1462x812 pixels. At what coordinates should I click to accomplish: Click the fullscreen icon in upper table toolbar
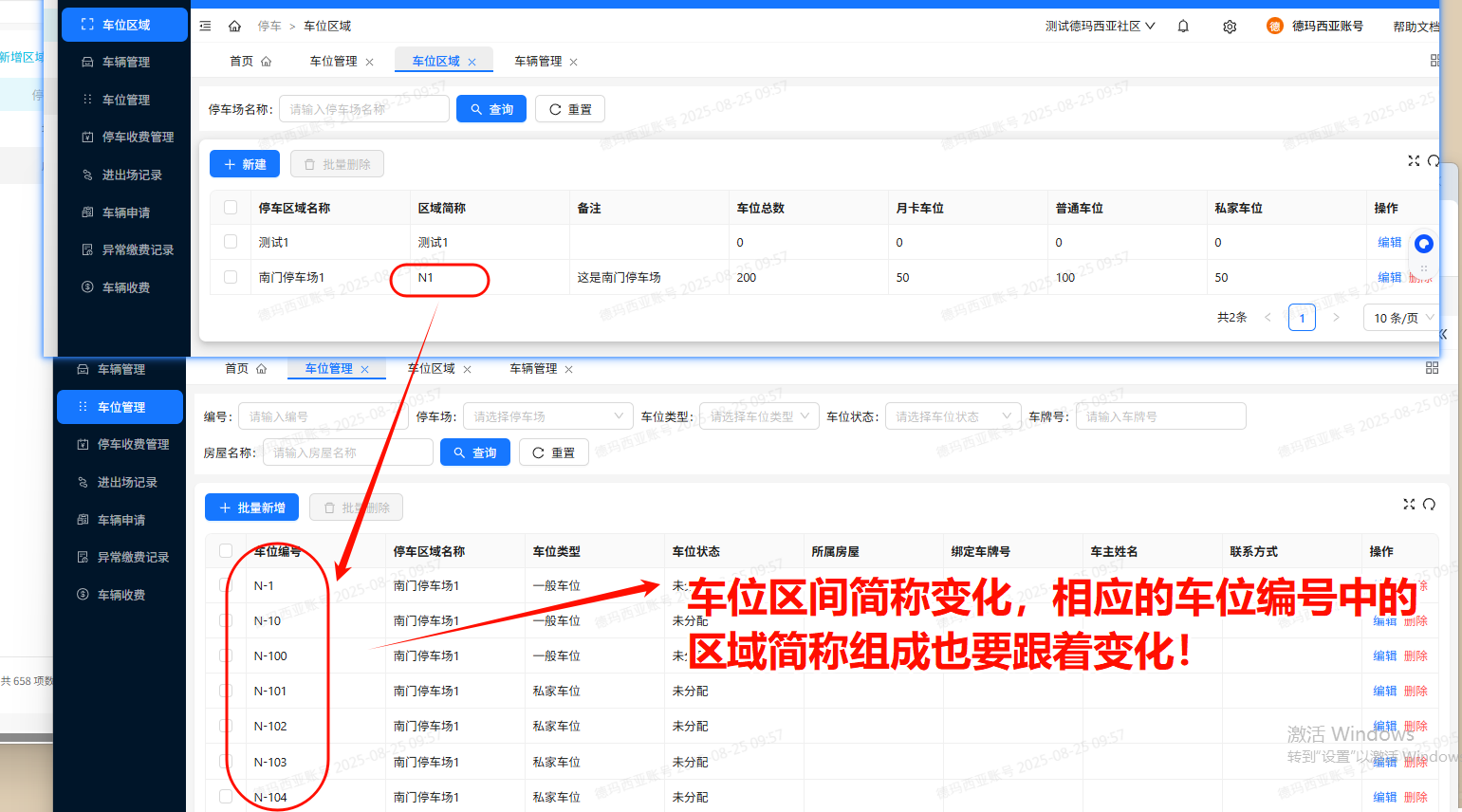click(1414, 161)
